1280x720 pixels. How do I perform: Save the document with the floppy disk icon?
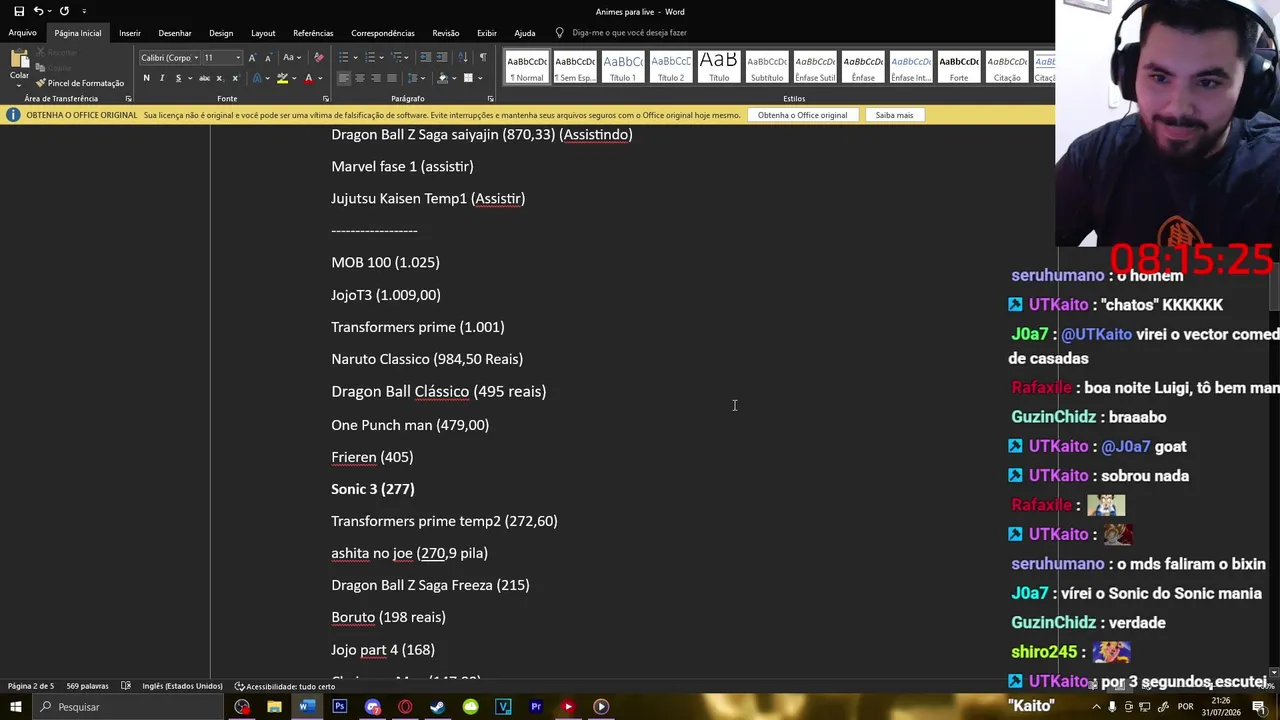click(x=19, y=11)
